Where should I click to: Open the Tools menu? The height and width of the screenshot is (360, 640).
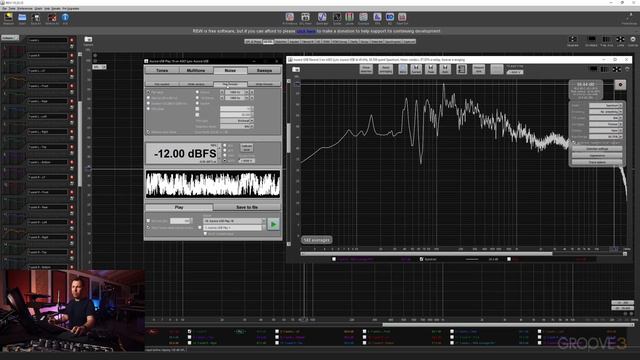pyautogui.click(x=12, y=8)
